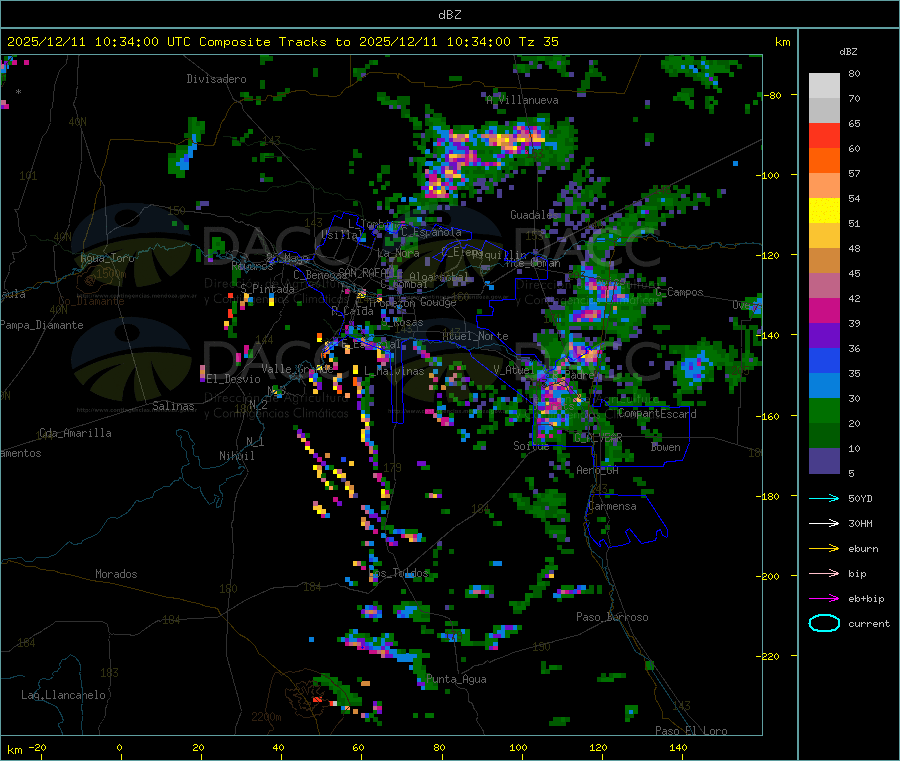900x761 pixels.
Task: Click the 'Carmensa' map label
Action: pyautogui.click(x=612, y=506)
